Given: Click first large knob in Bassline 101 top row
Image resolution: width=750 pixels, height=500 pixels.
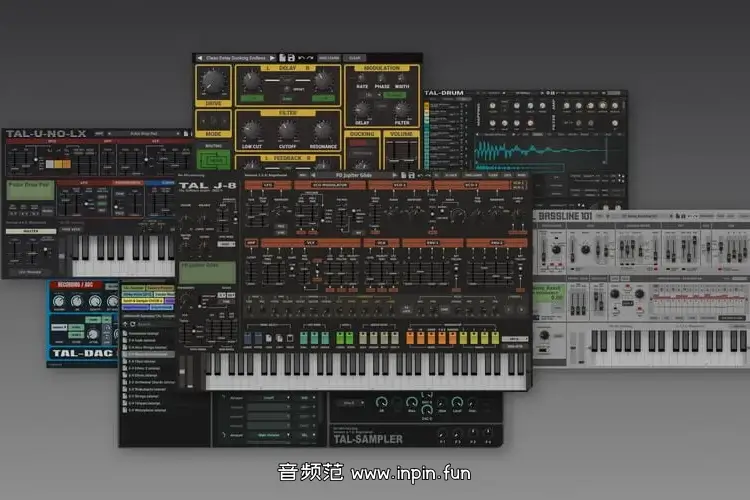Looking at the screenshot, I should (555, 250).
